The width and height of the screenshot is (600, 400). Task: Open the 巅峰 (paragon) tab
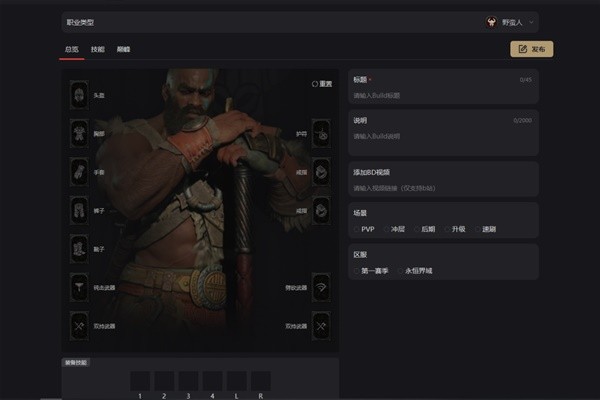pyautogui.click(x=123, y=49)
